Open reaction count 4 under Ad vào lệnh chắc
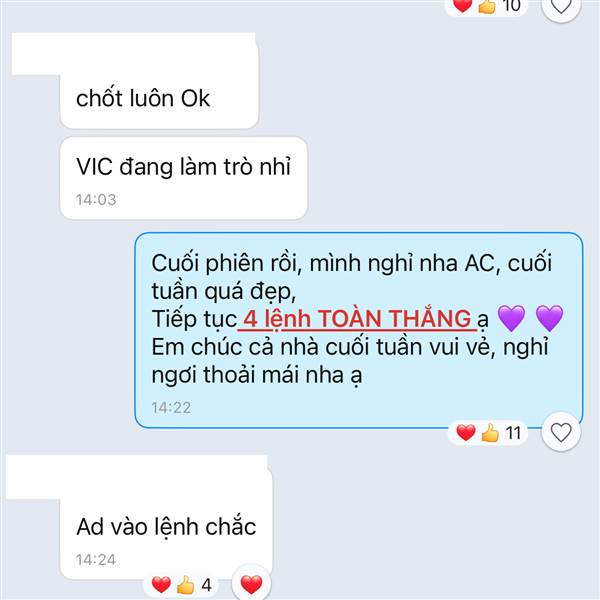600x600 pixels. (207, 585)
